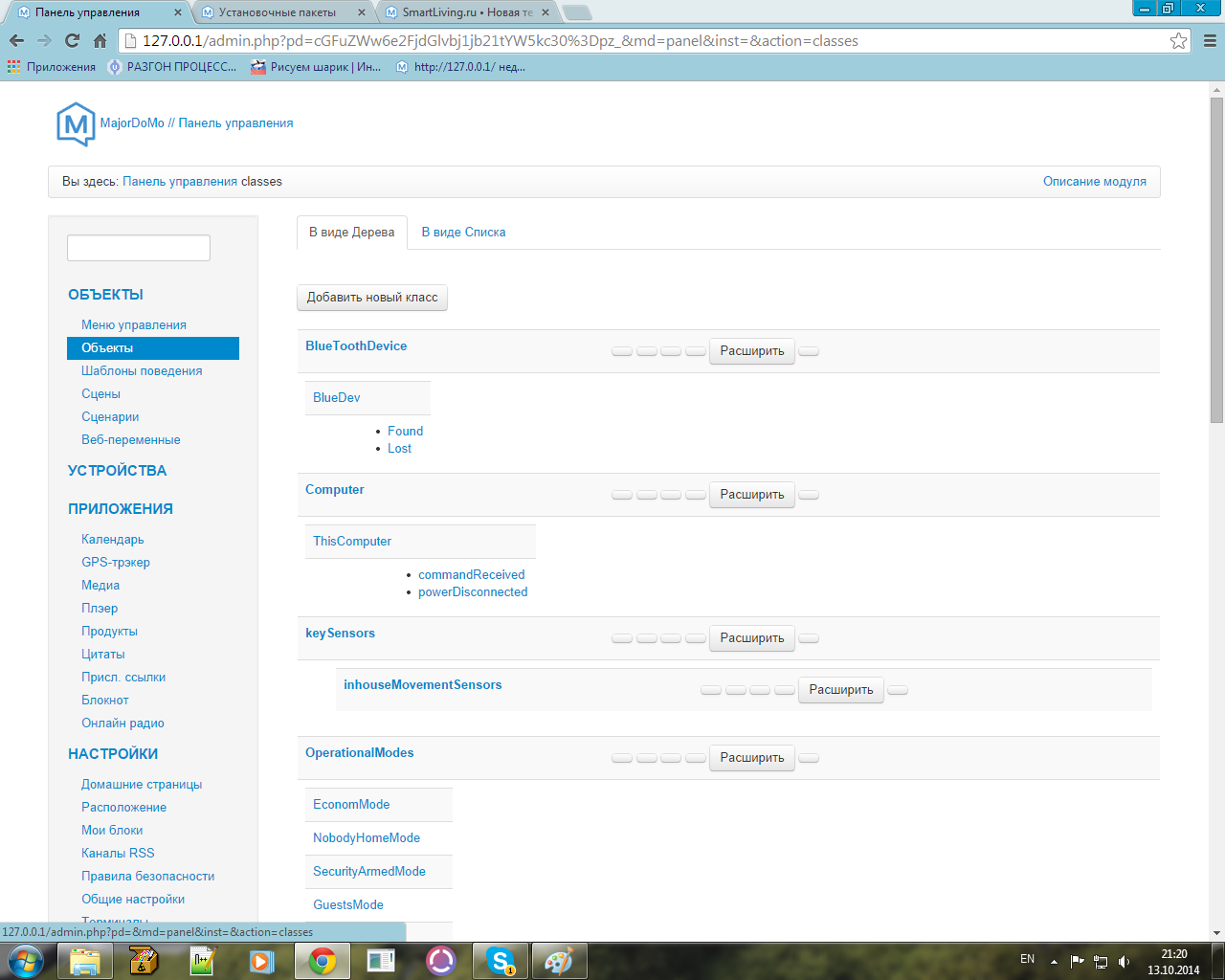Open a new browser tab

click(x=577, y=13)
